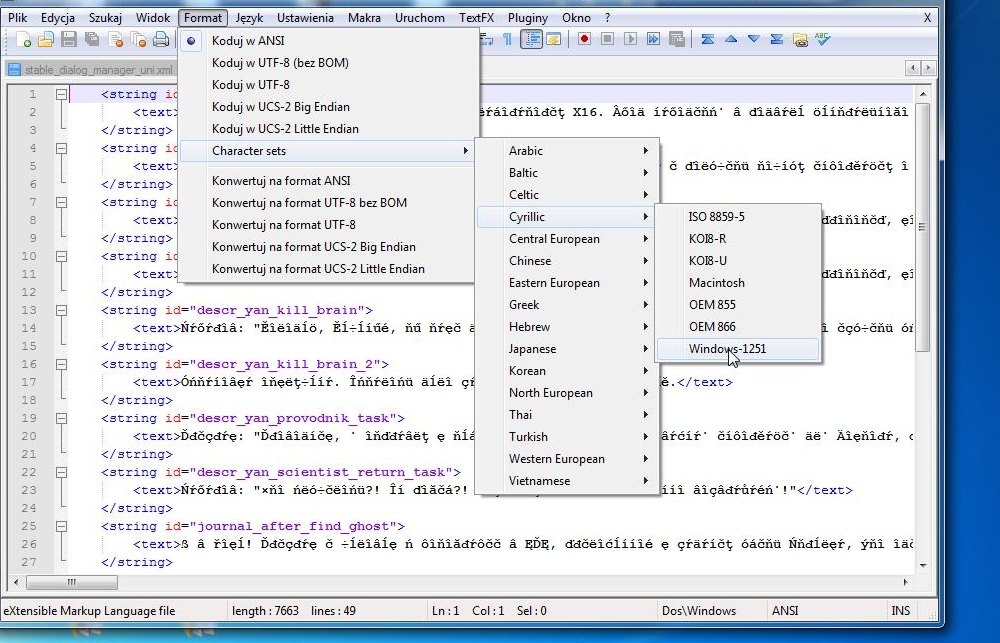1000x643 pixels.
Task: Click vertical scrollbar down arrow
Action: pyautogui.click(x=922, y=565)
